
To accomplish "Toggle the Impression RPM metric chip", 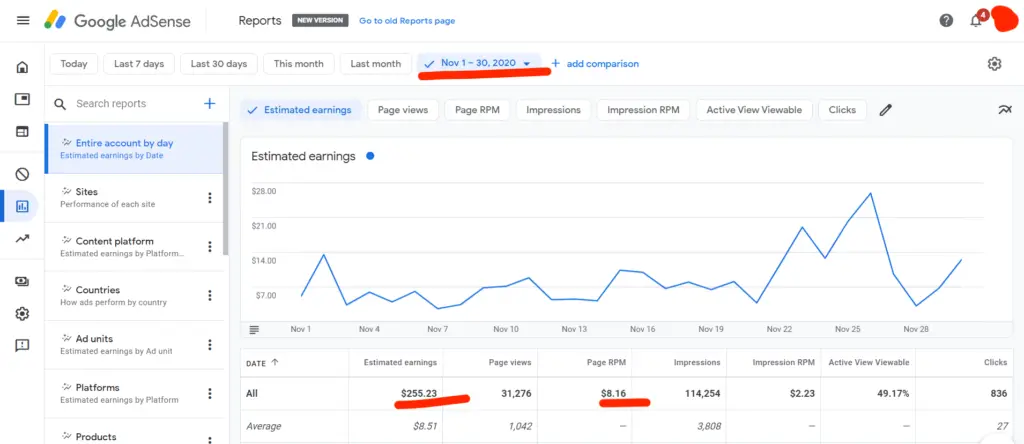I will [x=643, y=110].
